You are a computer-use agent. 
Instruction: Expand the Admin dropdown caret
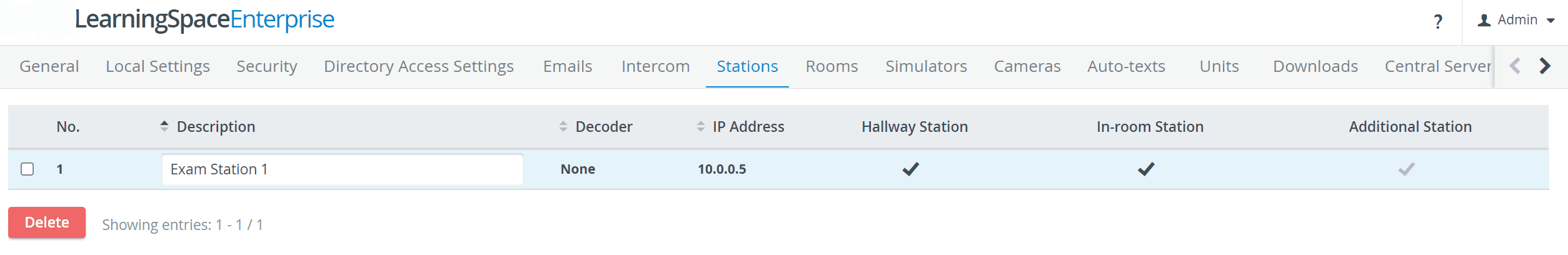click(1550, 21)
